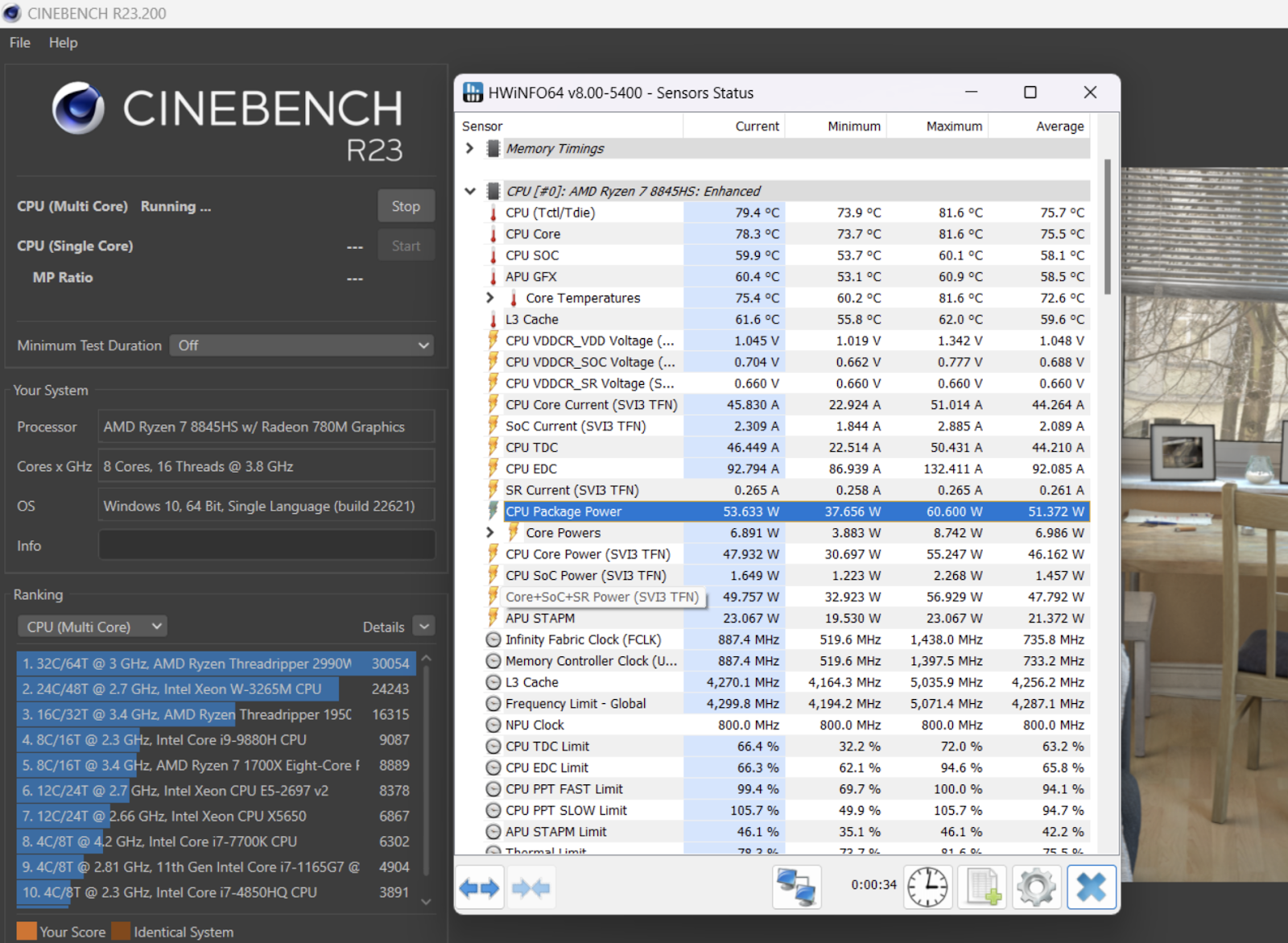Expand the Core Temperatures row

[490, 298]
